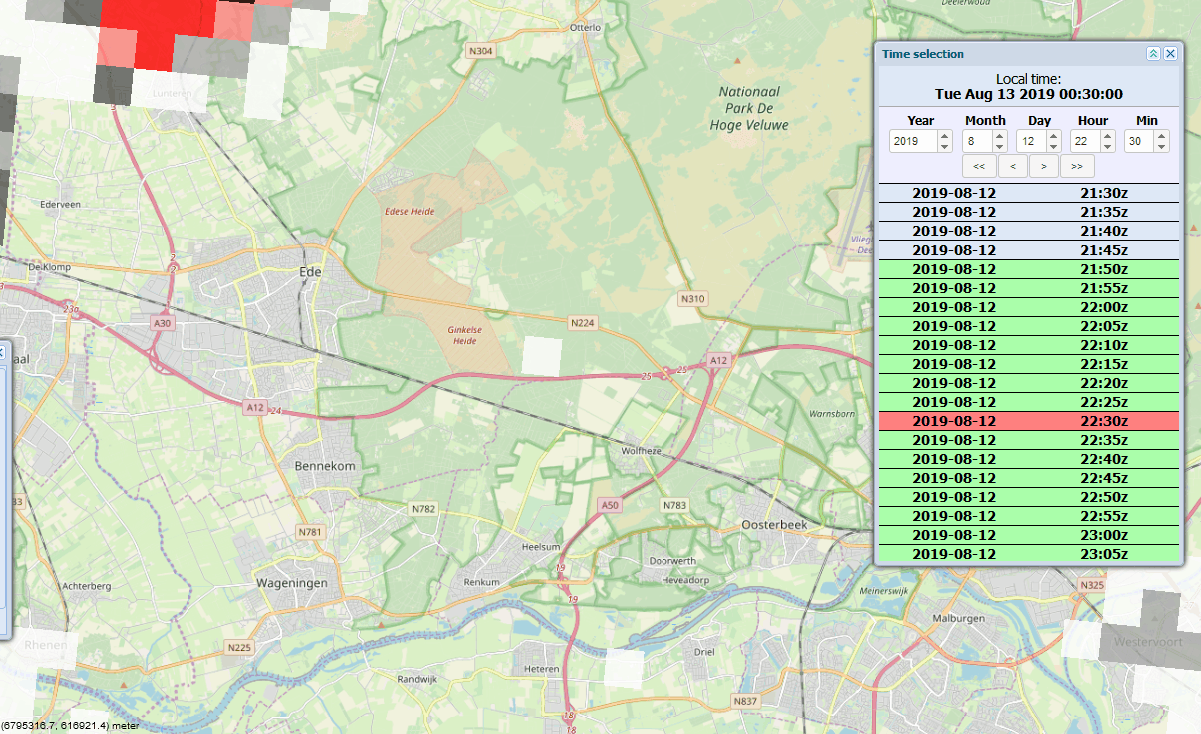
Task: Choose the 23:05z time entry
Action: (1028, 554)
